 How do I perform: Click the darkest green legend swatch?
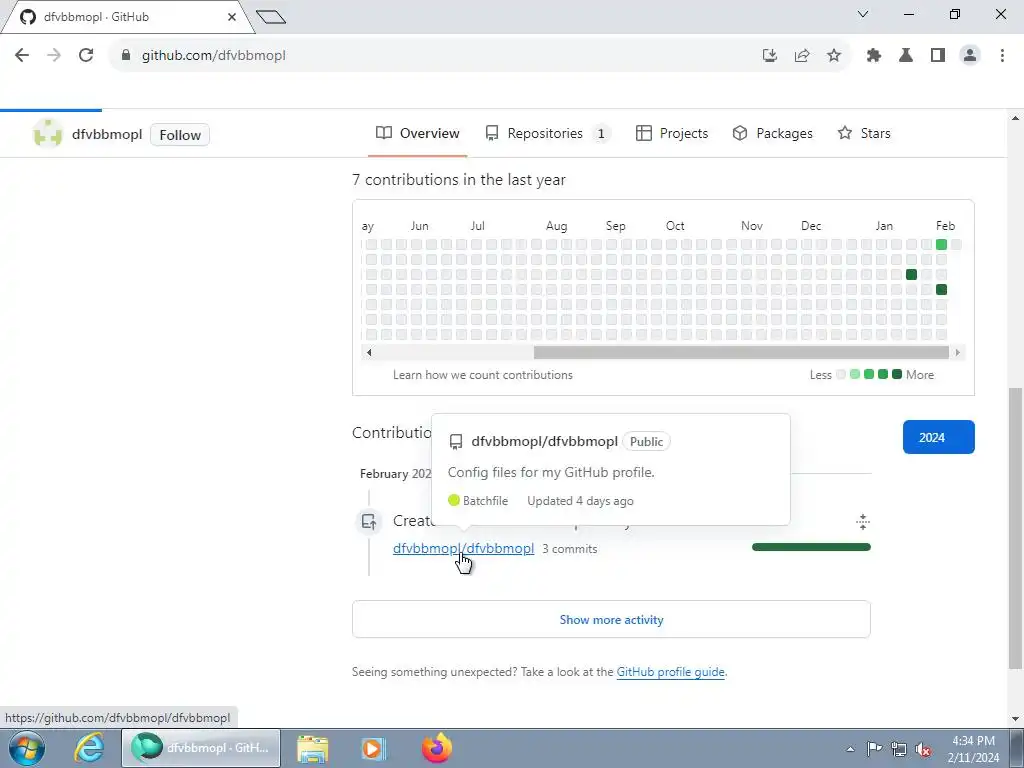tap(897, 374)
